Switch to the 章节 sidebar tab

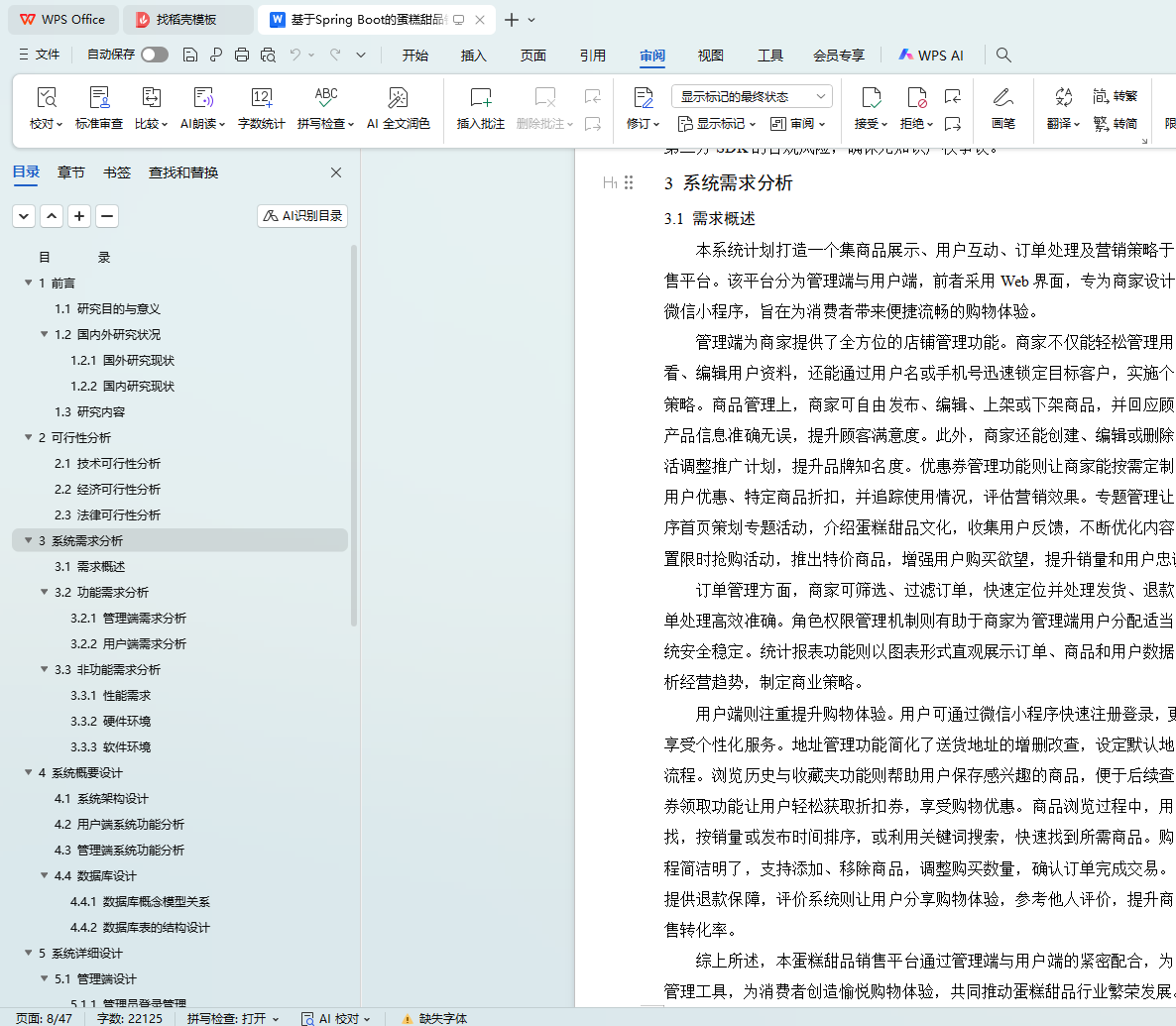[71, 172]
